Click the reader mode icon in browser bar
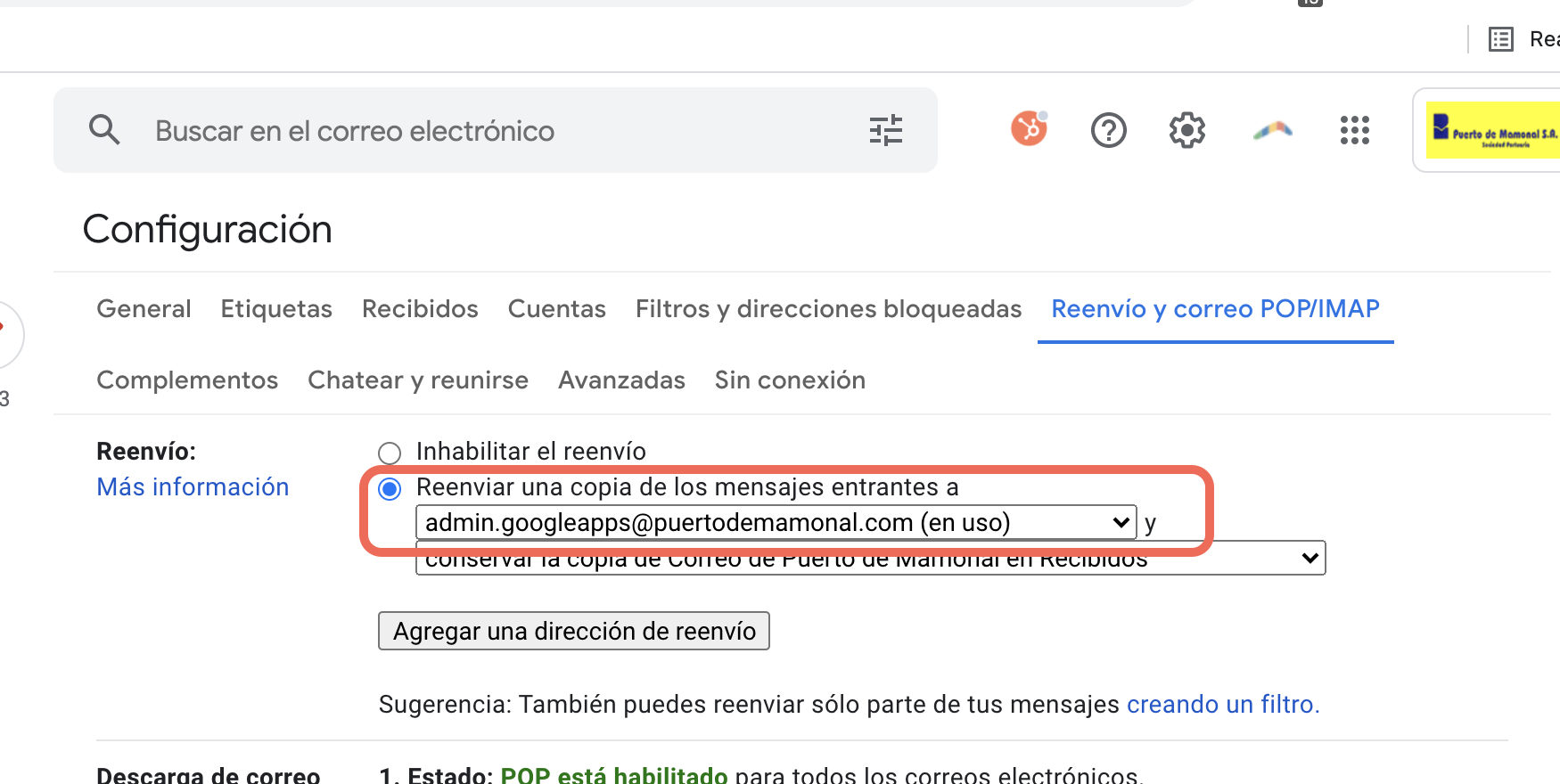Image resolution: width=1560 pixels, height=784 pixels. click(x=1501, y=39)
